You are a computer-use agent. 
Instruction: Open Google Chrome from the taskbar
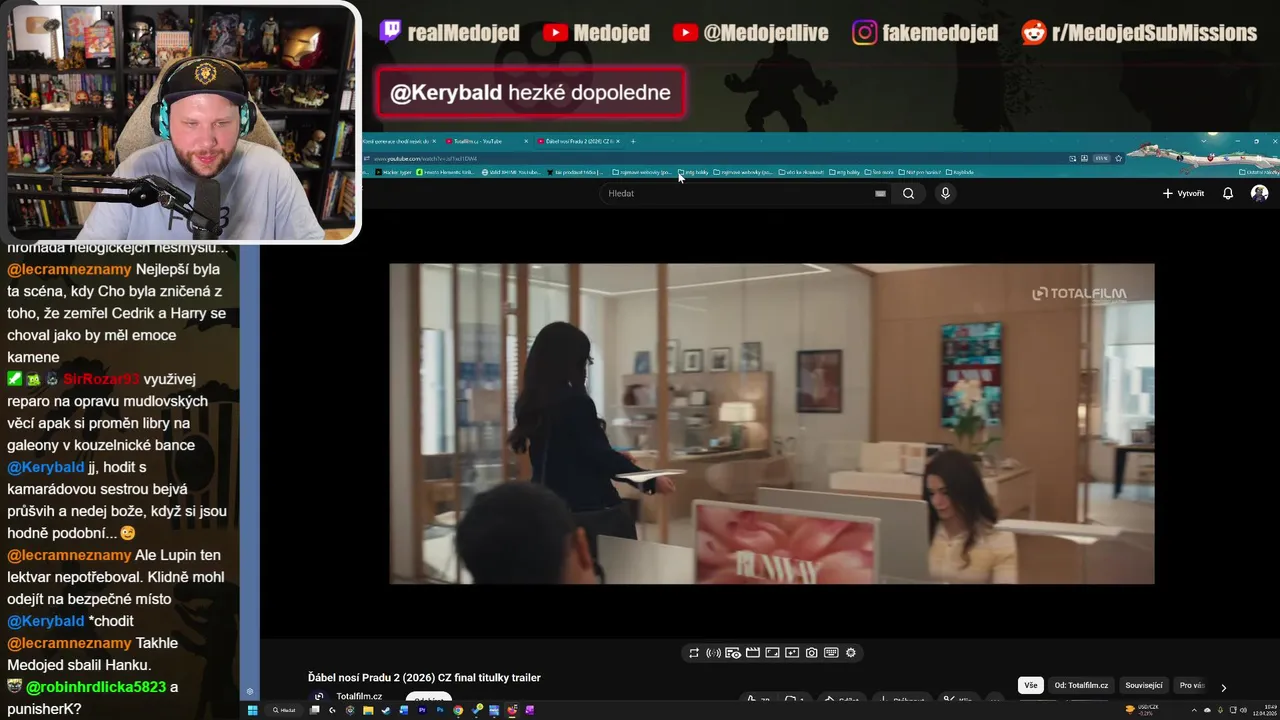(458, 710)
